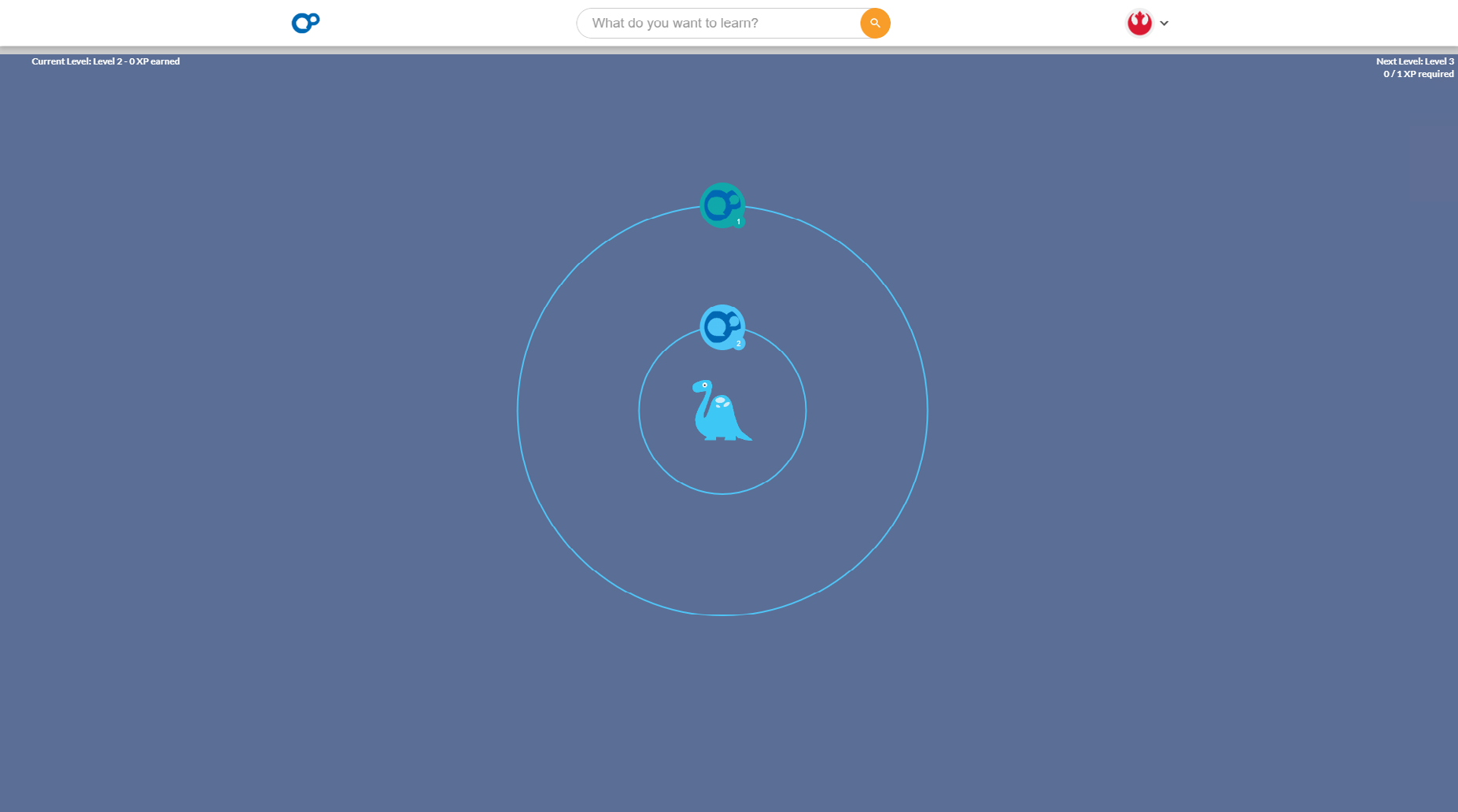Image resolution: width=1458 pixels, height=812 pixels.
Task: Click the count bubble on badge 2
Action: tap(738, 344)
